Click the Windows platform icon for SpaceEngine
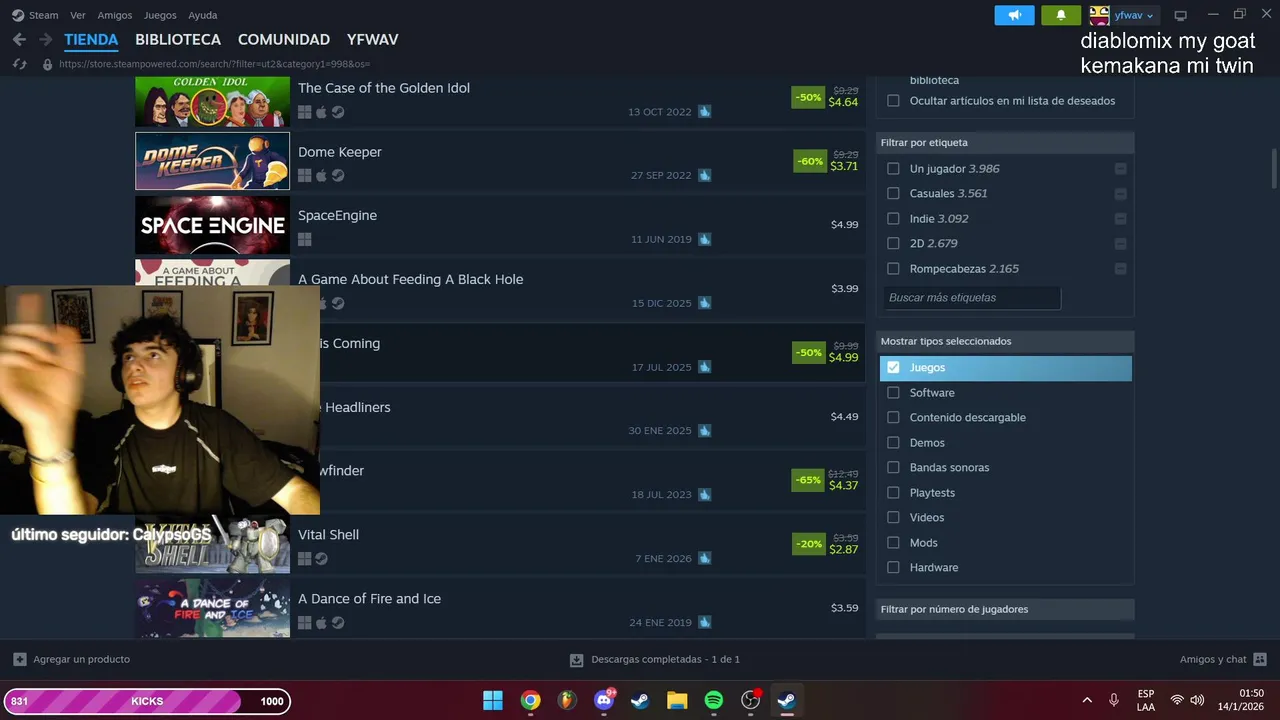The width and height of the screenshot is (1280, 720). pyautogui.click(x=305, y=239)
